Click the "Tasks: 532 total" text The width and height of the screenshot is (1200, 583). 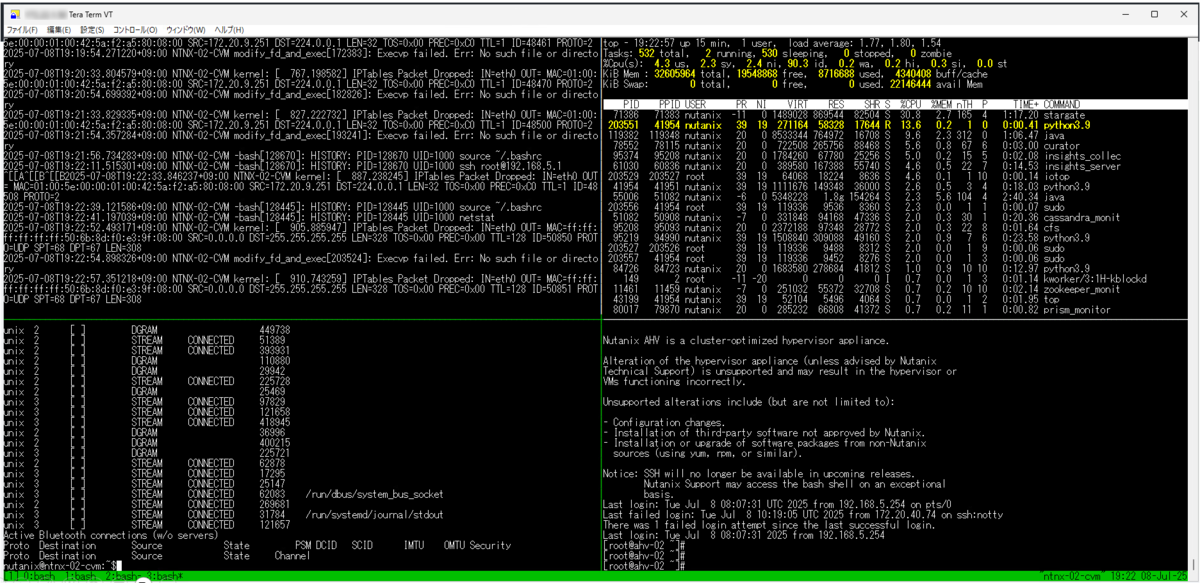pyautogui.click(x=646, y=54)
